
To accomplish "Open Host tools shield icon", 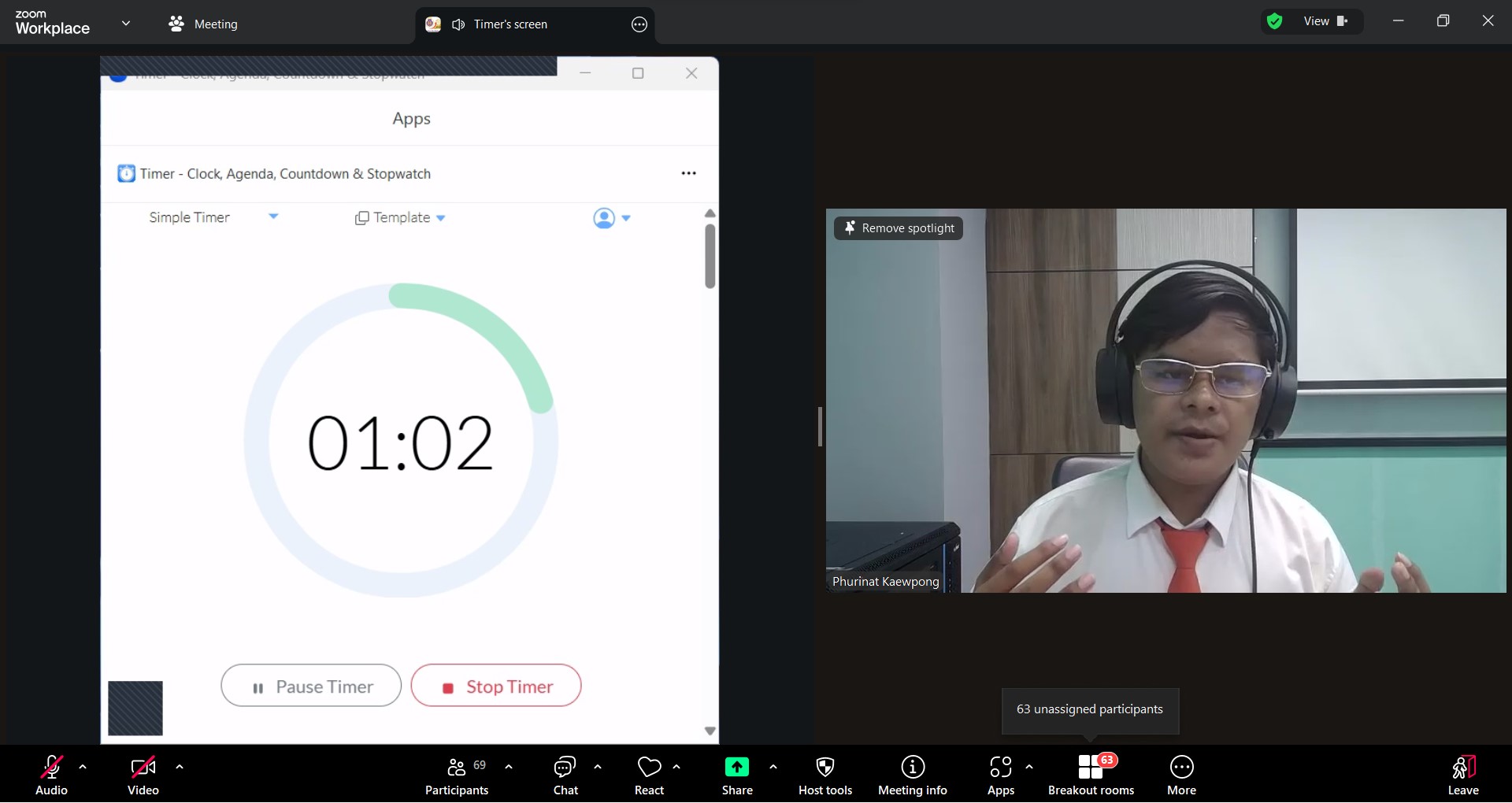I will [x=825, y=775].
